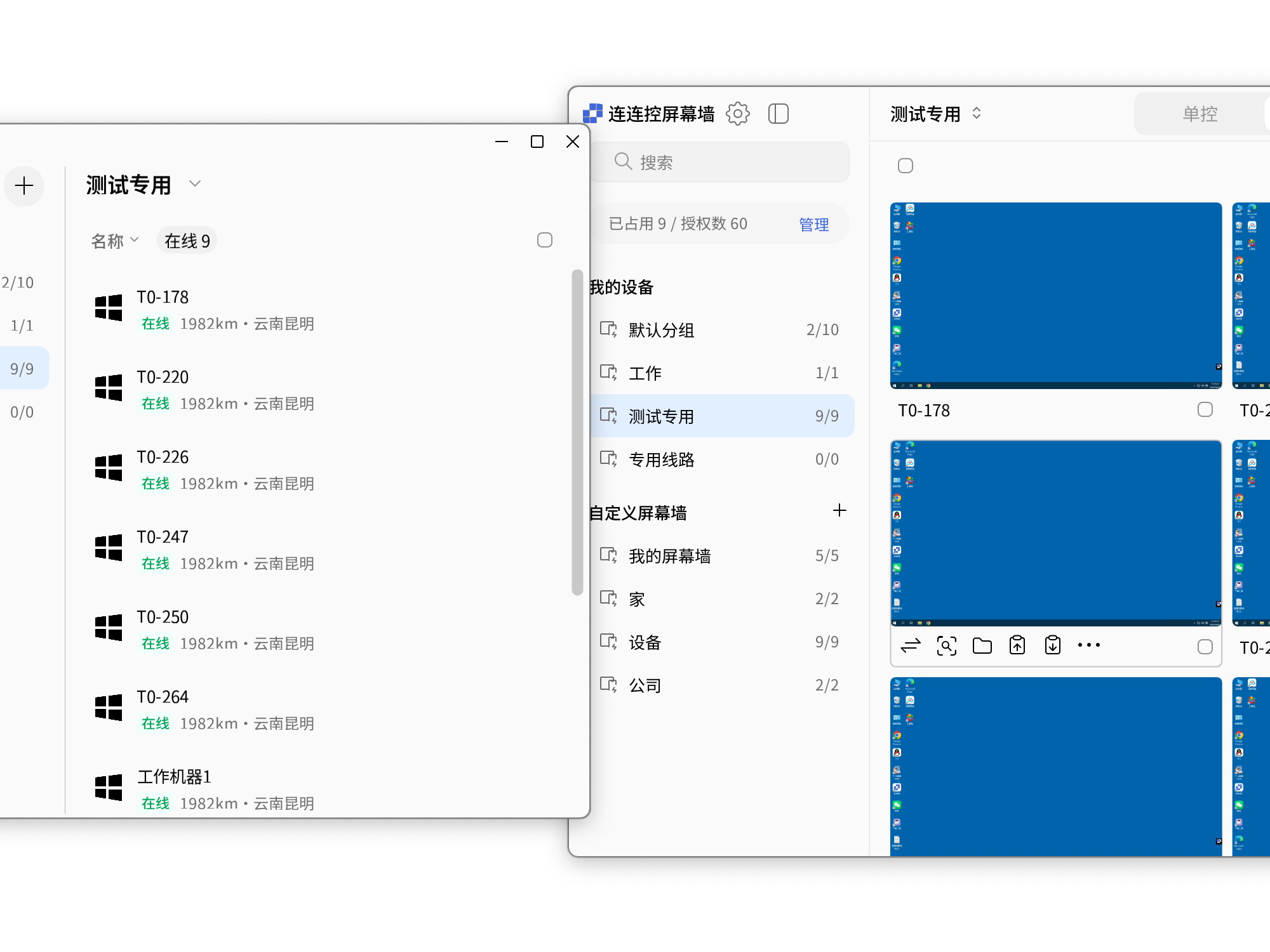This screenshot has width=1270, height=952.
Task: Switch to the 我的屏幕墙 custom wall
Action: click(x=670, y=555)
